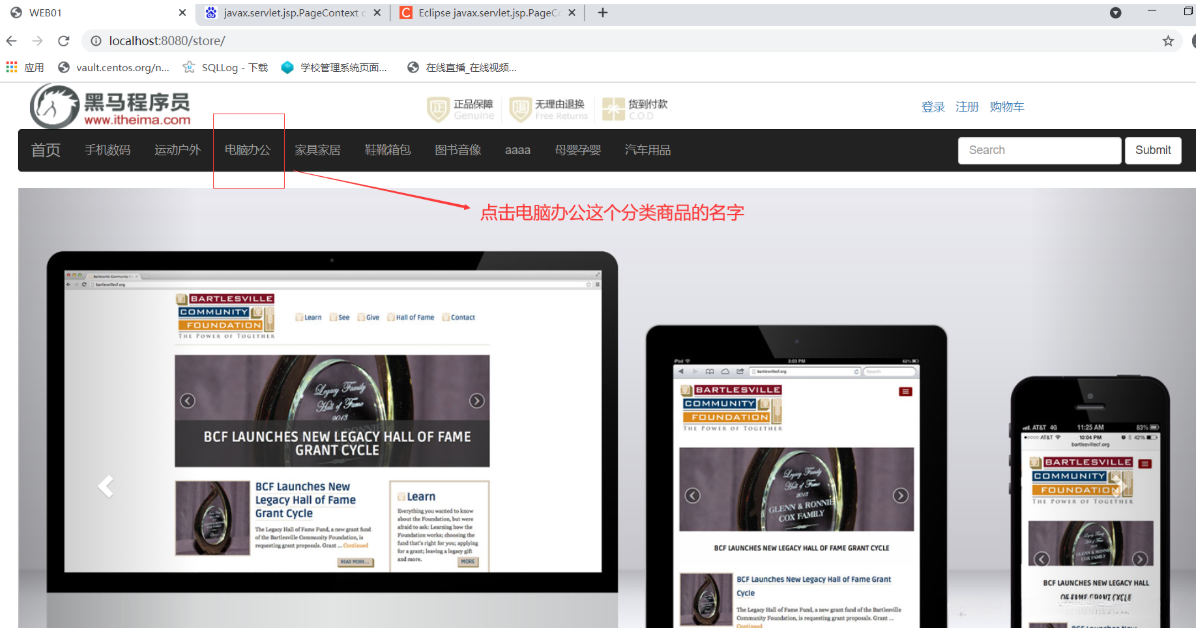Image resolution: width=1196 pixels, height=628 pixels.
Task: Select the 电脑办公 category in navigation
Action: pos(248,149)
